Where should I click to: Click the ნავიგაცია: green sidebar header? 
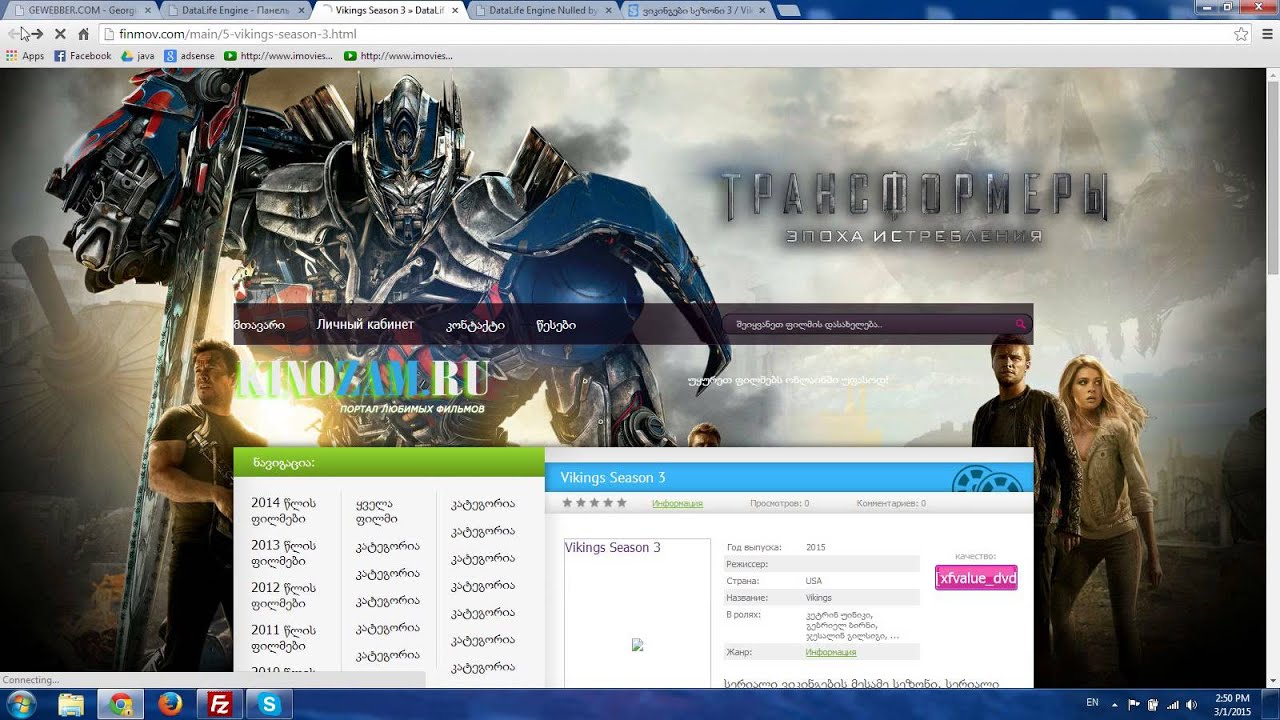(389, 463)
